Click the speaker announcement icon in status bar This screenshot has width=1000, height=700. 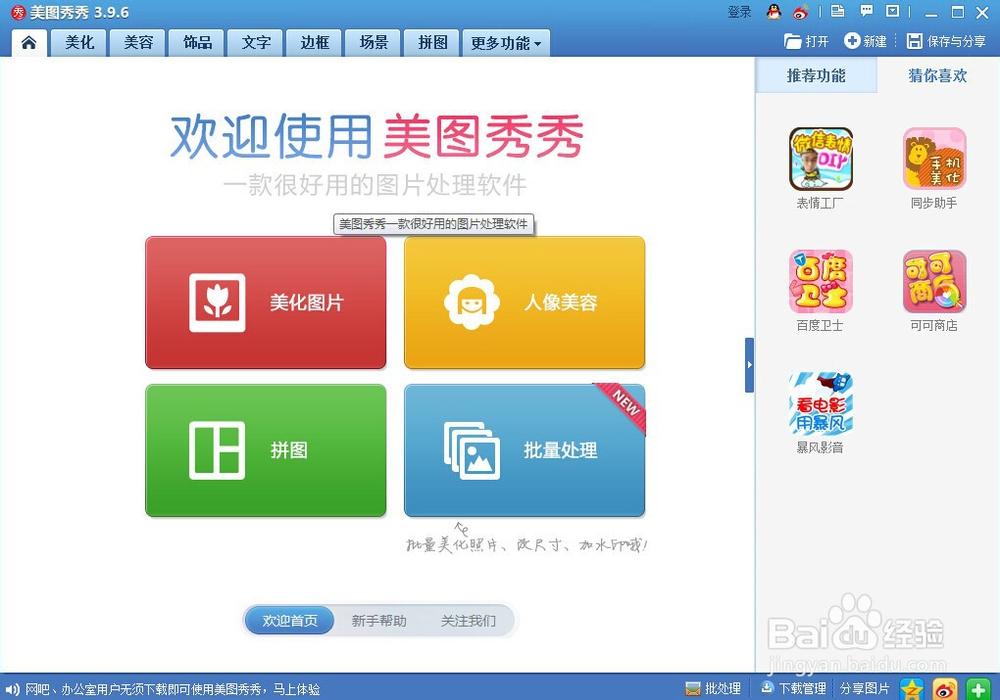coord(12,689)
